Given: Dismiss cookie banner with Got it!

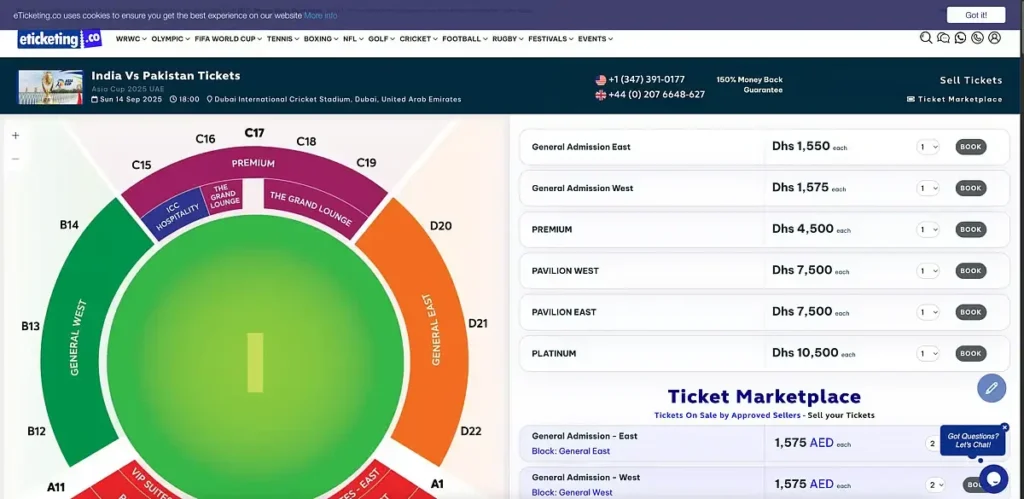Looking at the screenshot, I should pyautogui.click(x=976, y=15).
